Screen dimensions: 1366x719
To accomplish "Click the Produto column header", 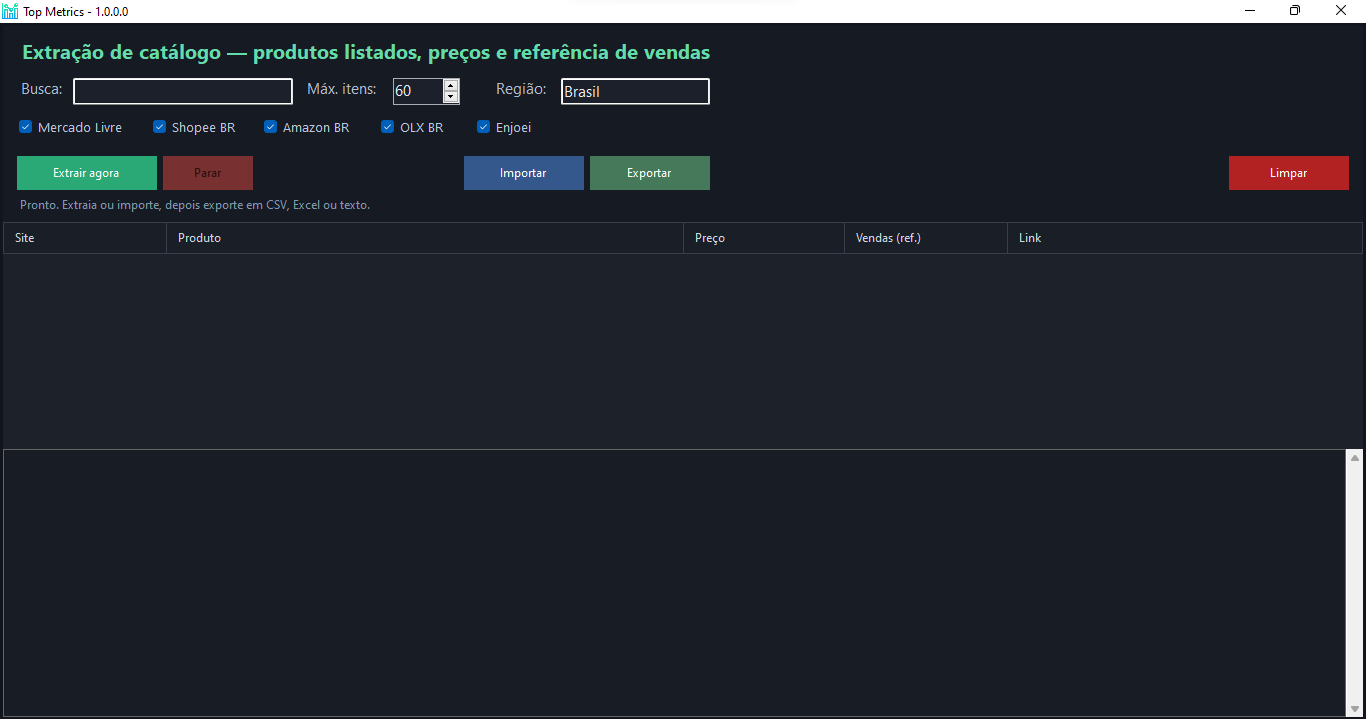I will click(424, 237).
